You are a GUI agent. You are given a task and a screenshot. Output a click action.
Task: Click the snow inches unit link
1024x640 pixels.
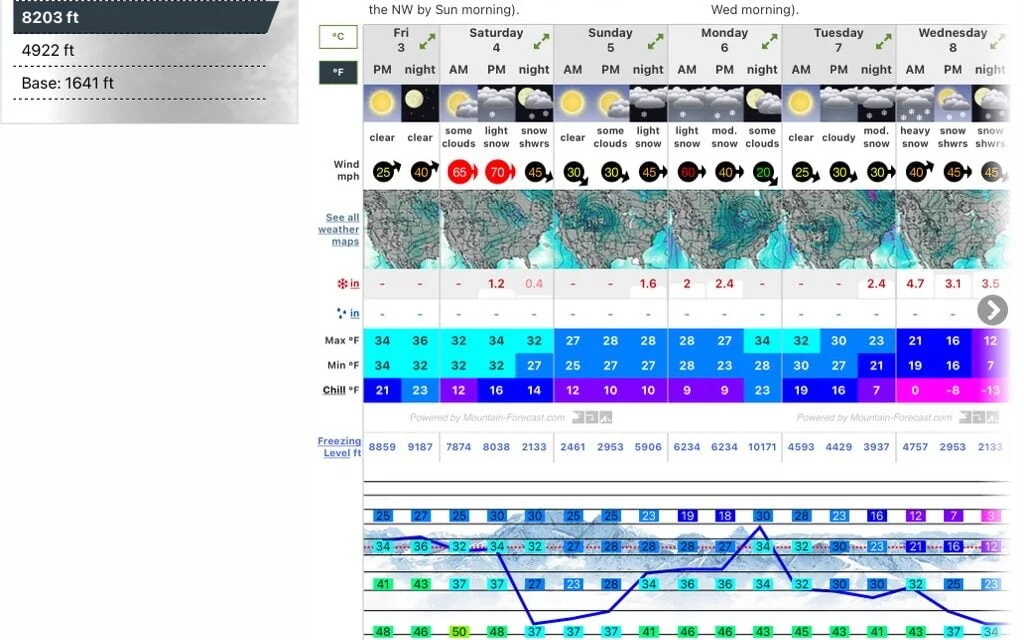point(354,283)
